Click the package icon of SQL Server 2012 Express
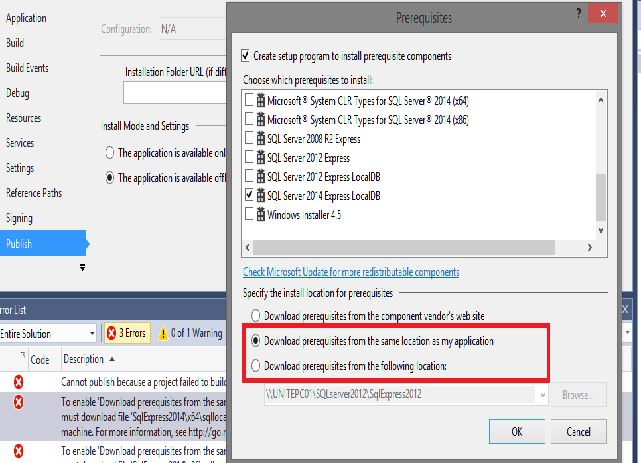The width and height of the screenshot is (641, 463). (x=261, y=157)
